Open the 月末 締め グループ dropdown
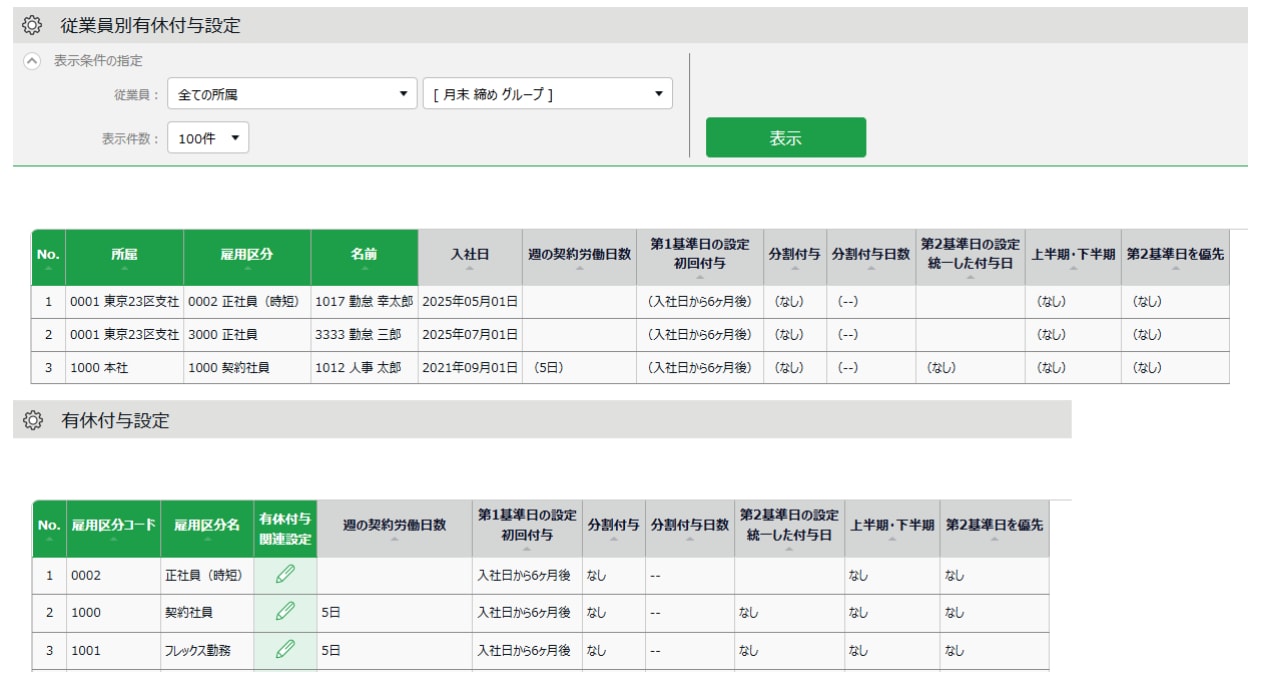 click(x=547, y=94)
